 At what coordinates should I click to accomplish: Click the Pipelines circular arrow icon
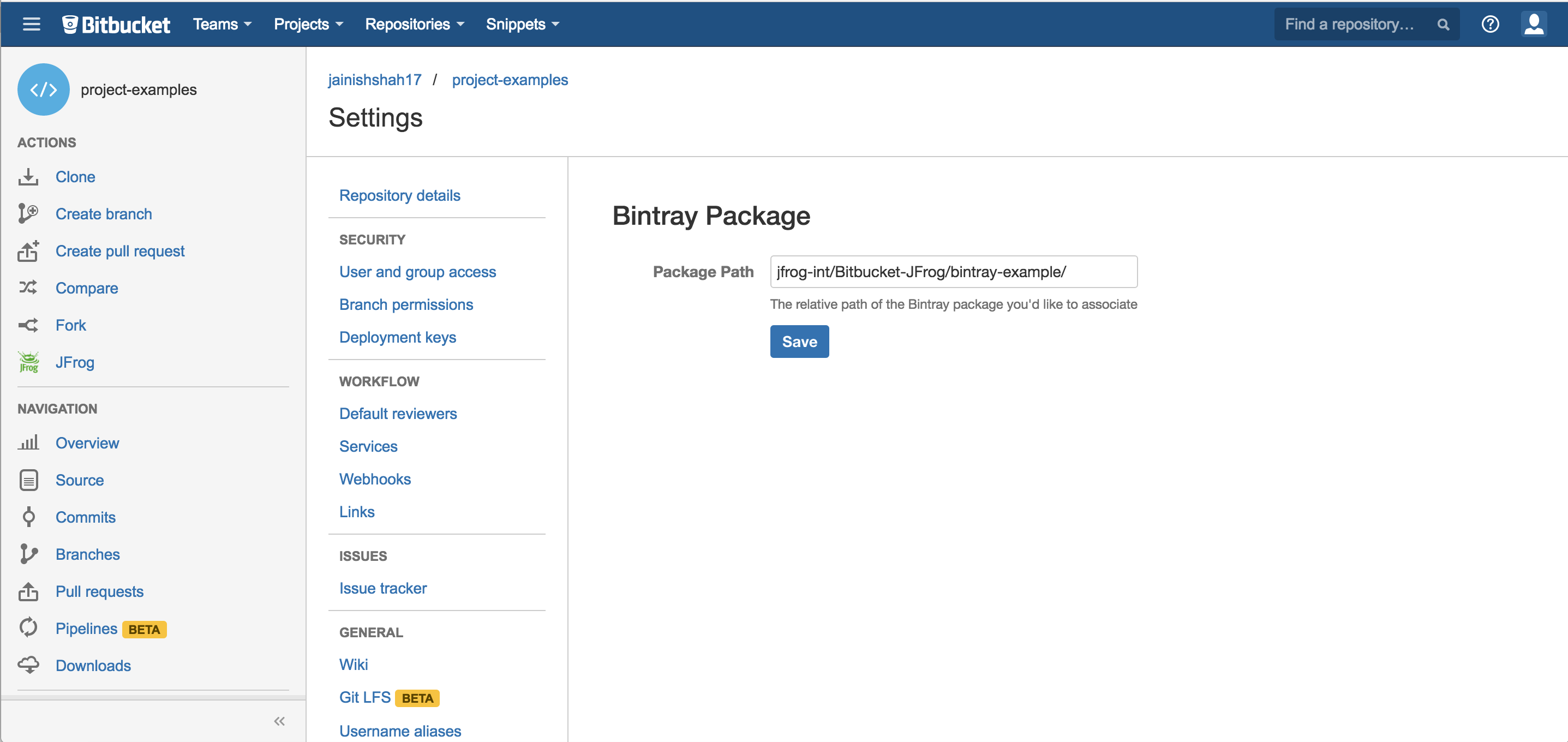28,627
